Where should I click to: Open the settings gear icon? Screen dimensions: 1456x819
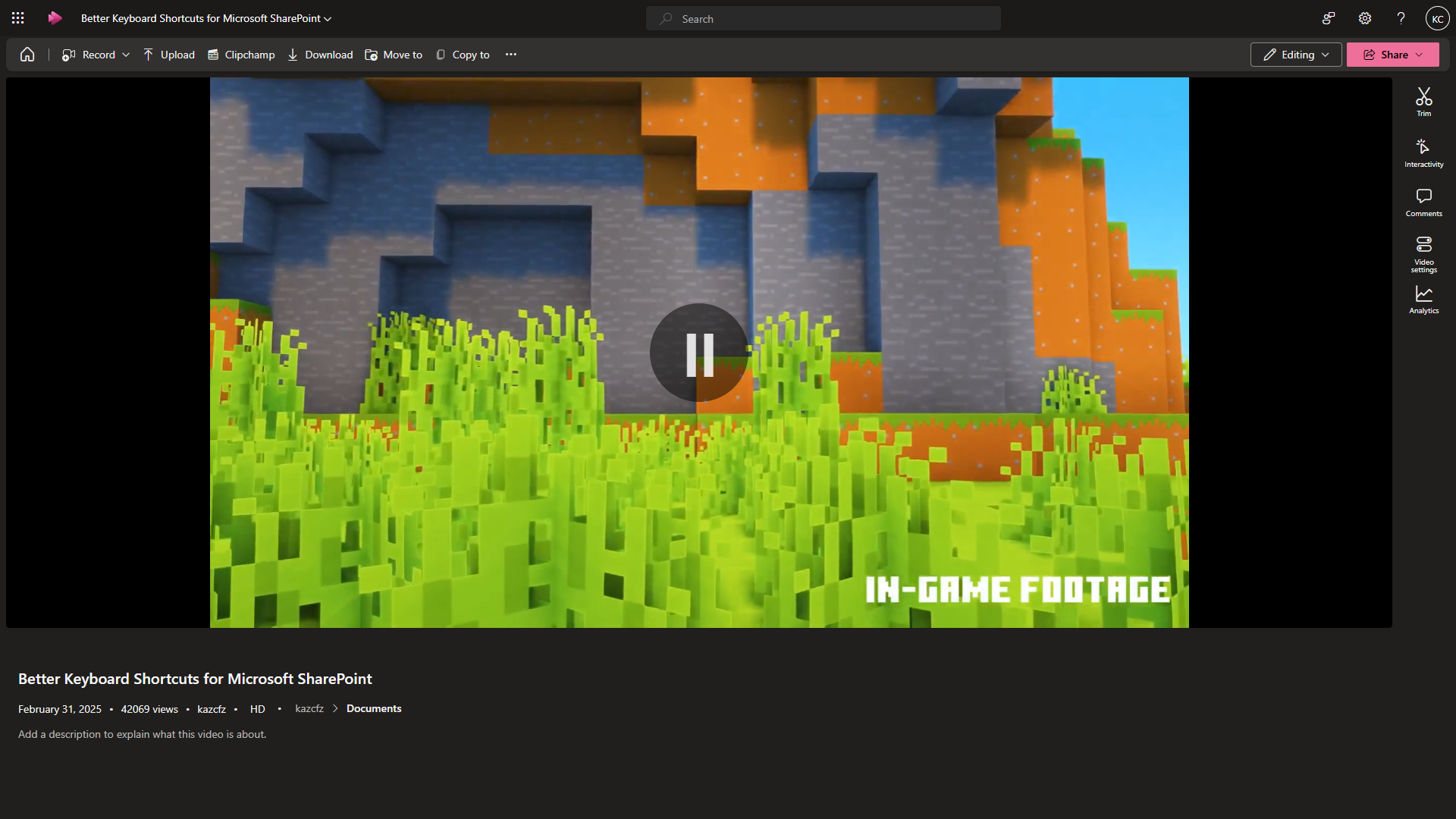[1365, 18]
